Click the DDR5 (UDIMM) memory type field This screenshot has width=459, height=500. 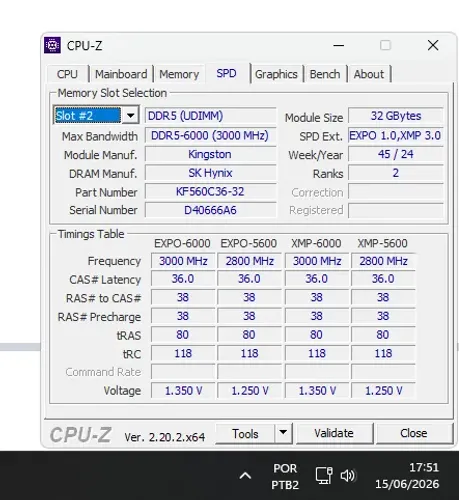pos(210,116)
